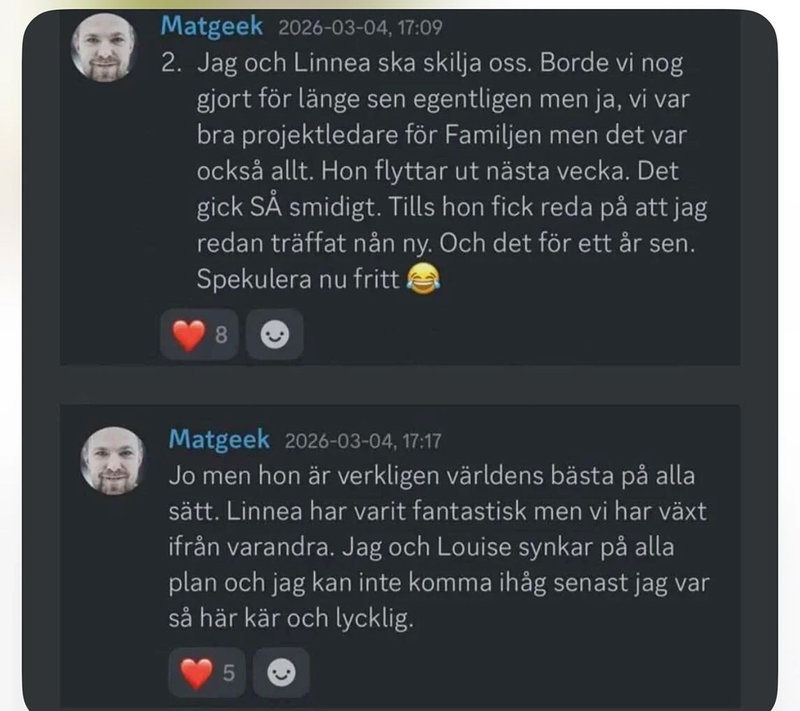Click the text 'så här kär och lycklig.'
Screen dimensions: 800x711
(x=291, y=618)
